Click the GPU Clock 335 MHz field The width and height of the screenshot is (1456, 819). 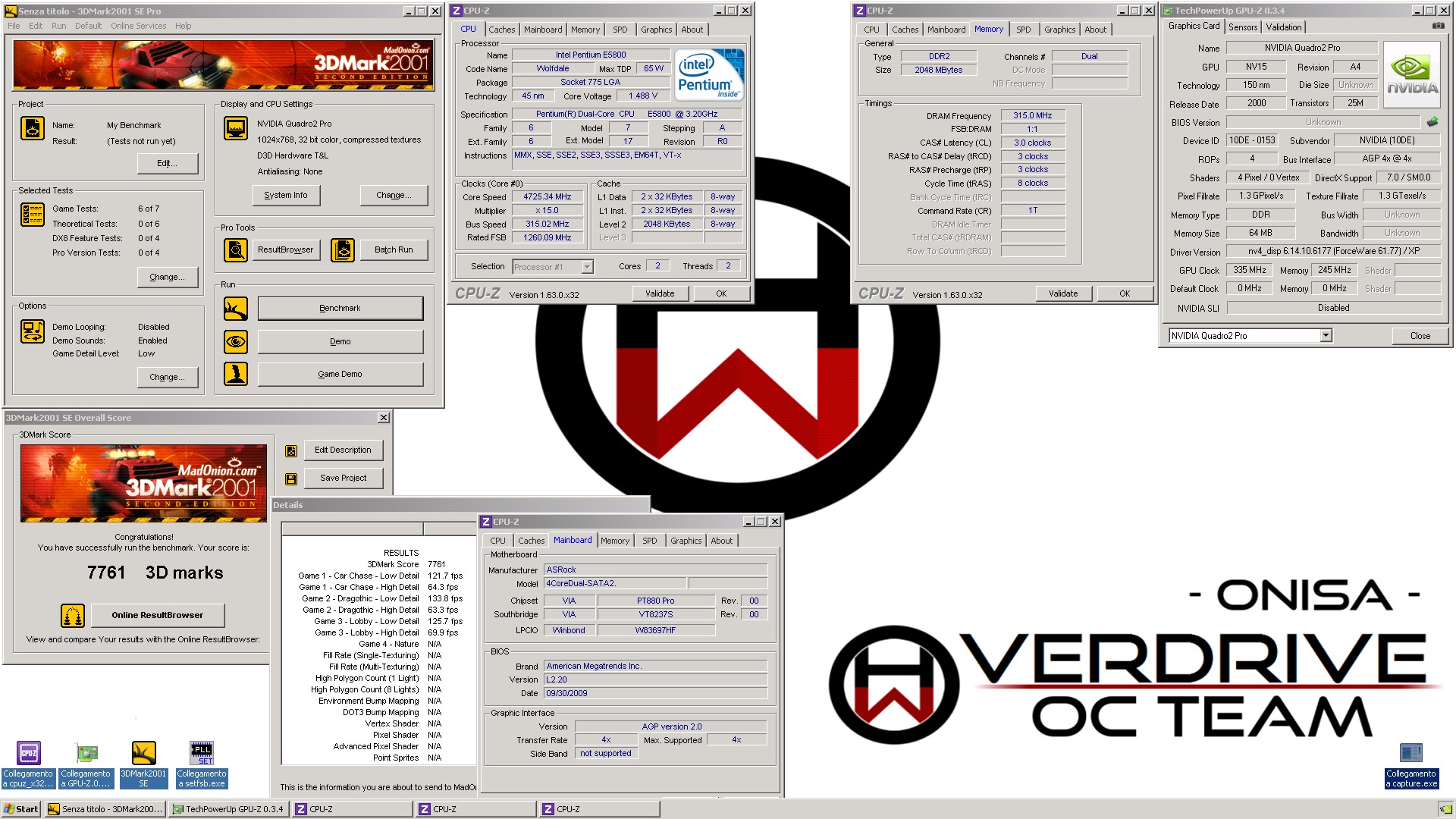pos(1250,271)
